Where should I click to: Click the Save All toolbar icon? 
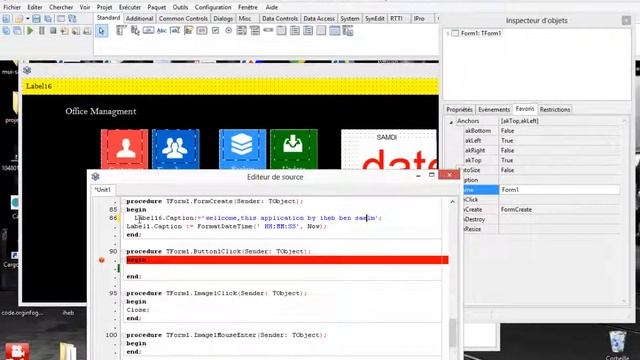point(48,19)
